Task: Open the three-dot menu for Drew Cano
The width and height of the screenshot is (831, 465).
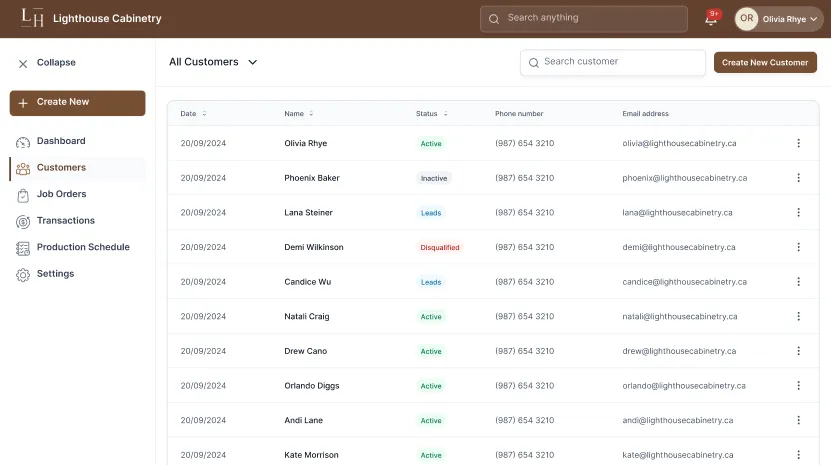Action: coord(798,351)
